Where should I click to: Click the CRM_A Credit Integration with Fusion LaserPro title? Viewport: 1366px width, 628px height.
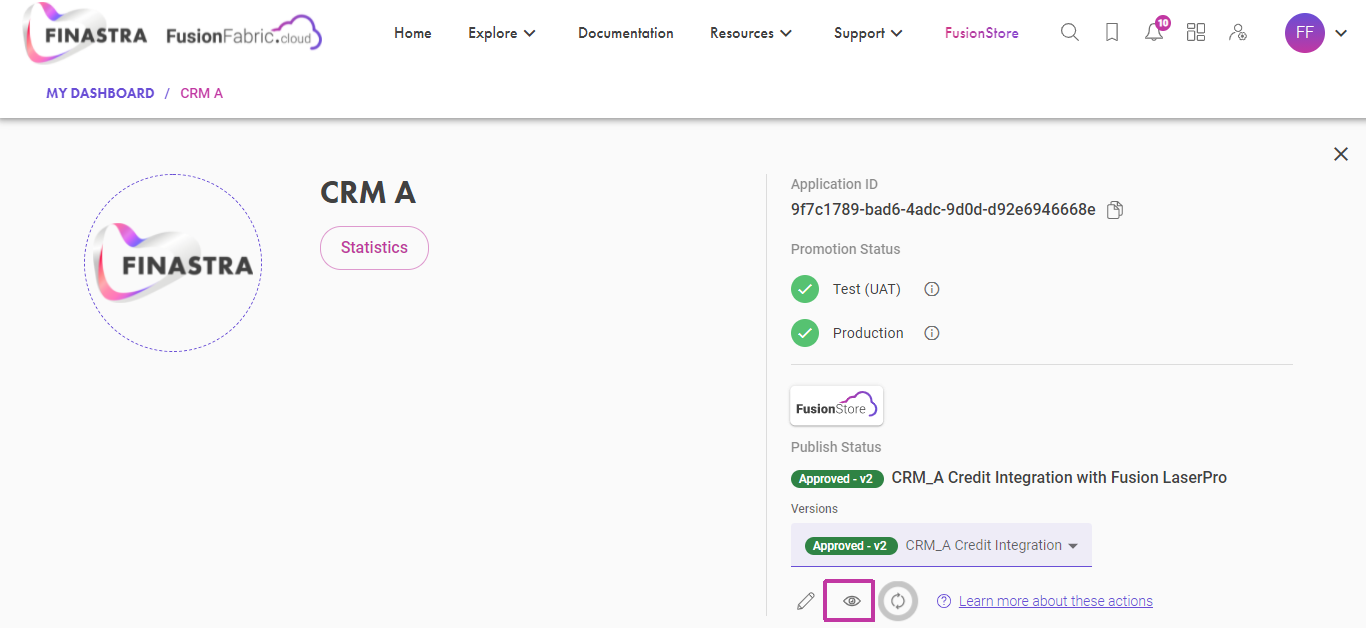(x=1059, y=478)
